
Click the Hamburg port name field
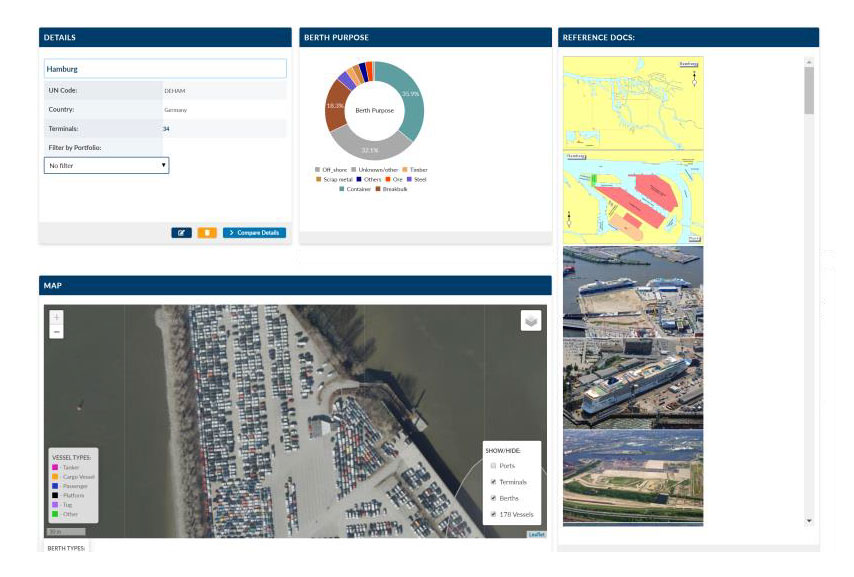[x=165, y=69]
